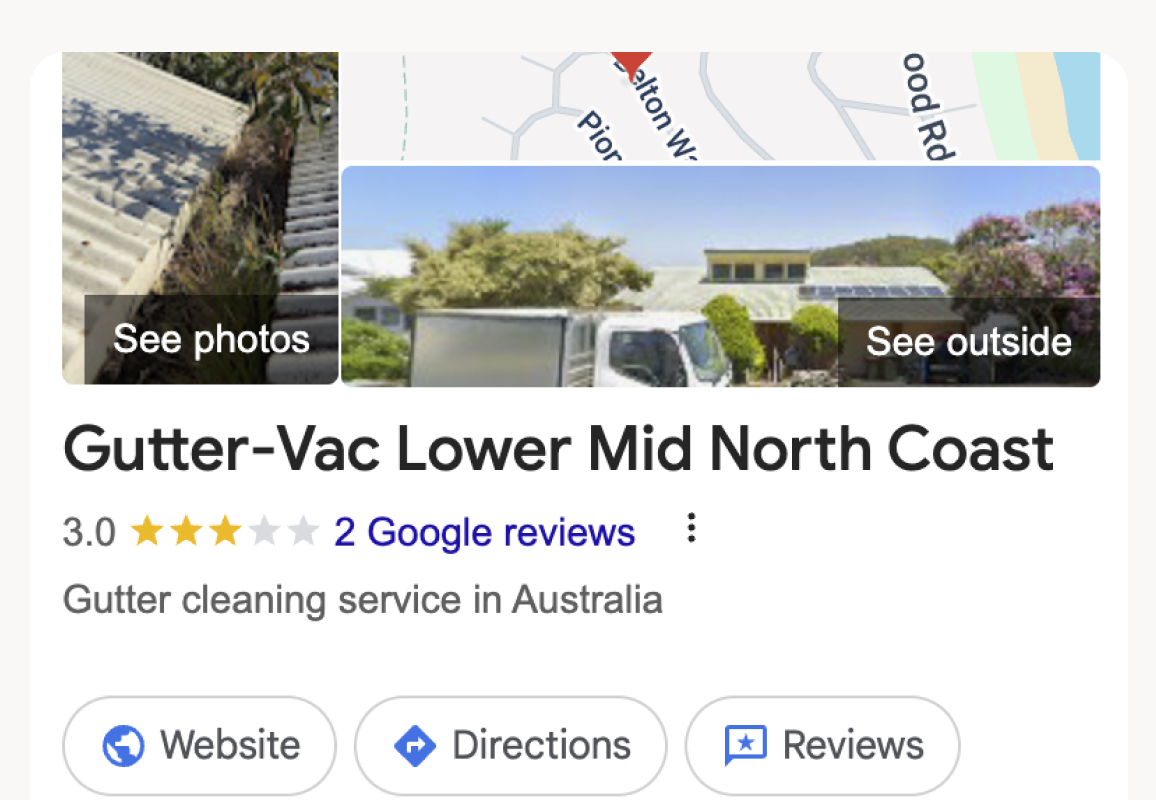Click the Gutter-Vac Lower Mid North Coast title

point(558,449)
